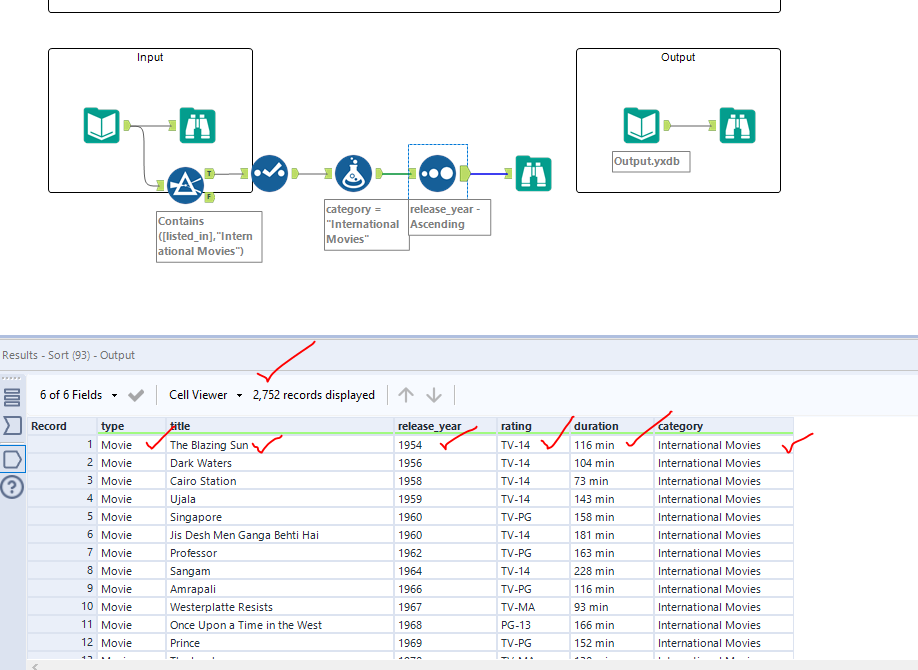Open the Formula tool annotated category International Movies
This screenshot has width=918, height=670.
point(352,172)
